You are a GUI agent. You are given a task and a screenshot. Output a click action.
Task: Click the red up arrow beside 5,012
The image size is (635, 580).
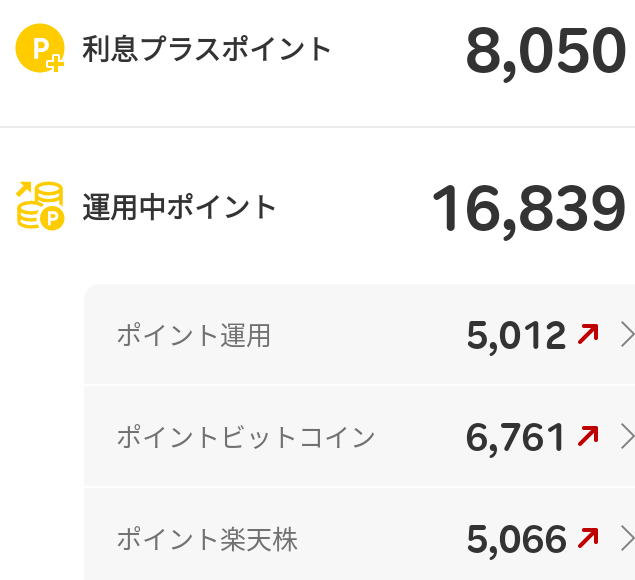588,335
